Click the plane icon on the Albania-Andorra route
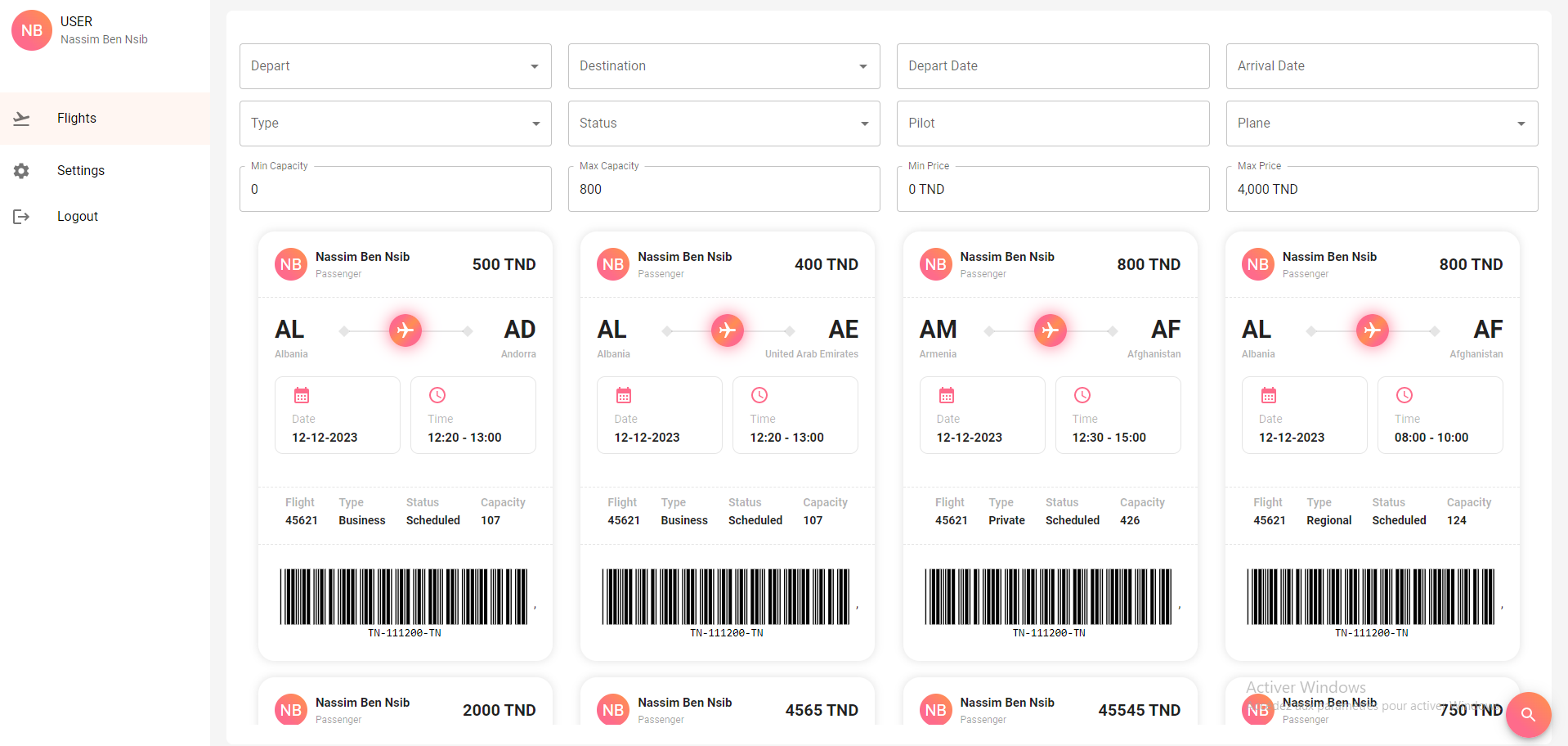The image size is (1568, 746). (x=405, y=330)
